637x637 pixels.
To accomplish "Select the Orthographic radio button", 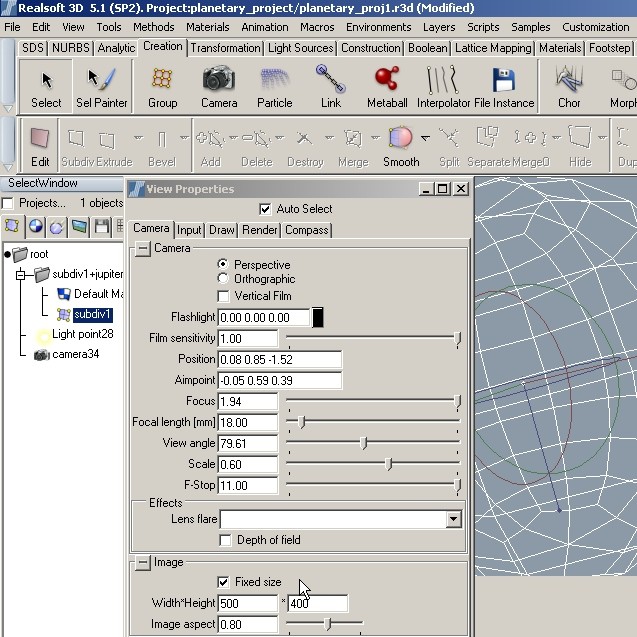I will (223, 279).
